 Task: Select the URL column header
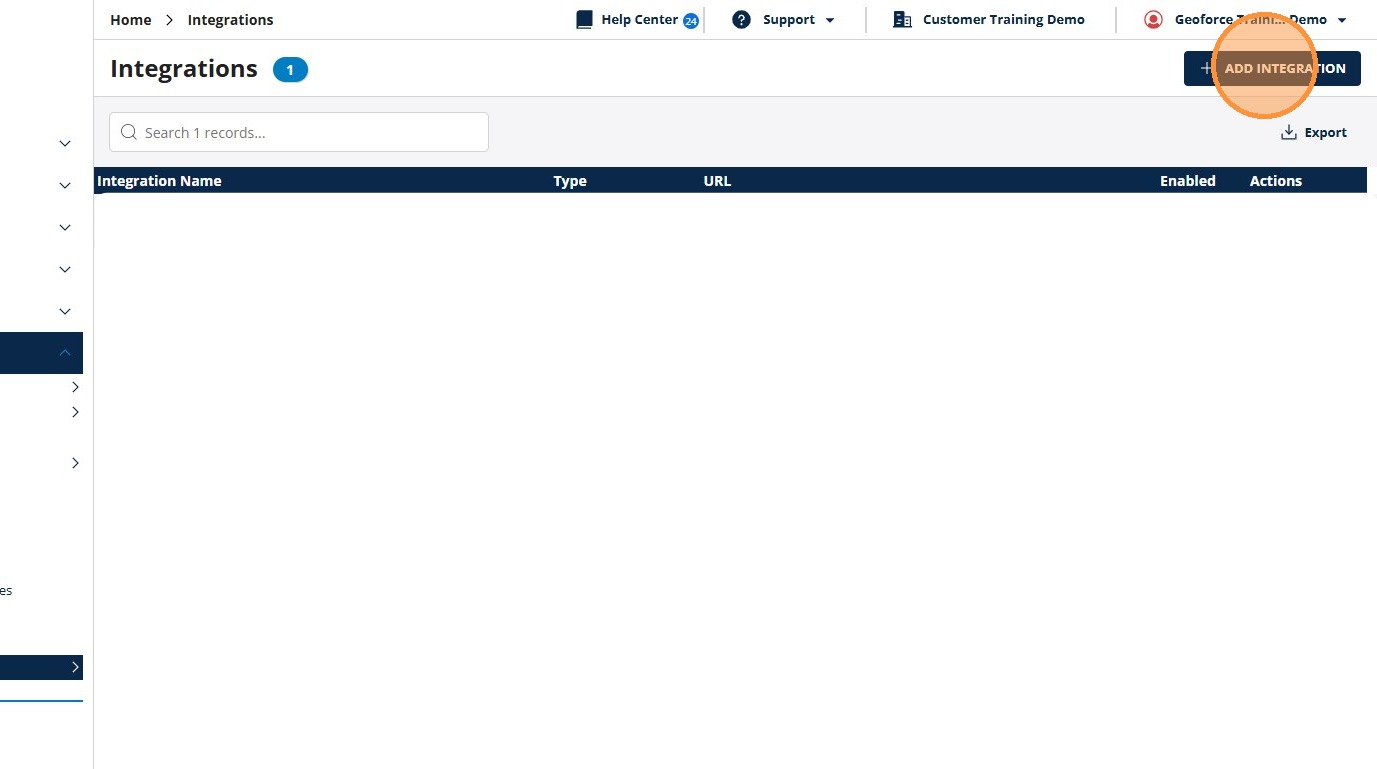tap(717, 181)
